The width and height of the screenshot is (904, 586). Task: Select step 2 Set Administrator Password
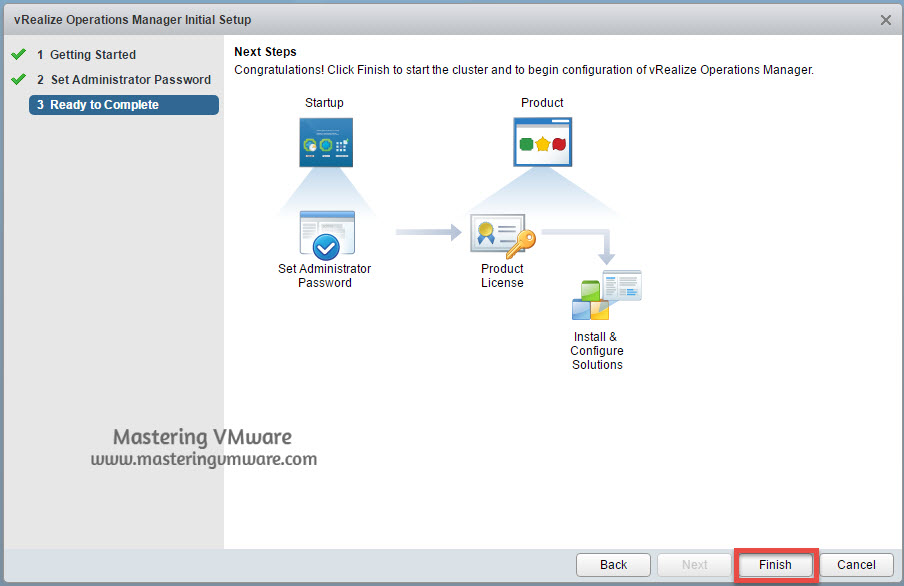click(124, 80)
